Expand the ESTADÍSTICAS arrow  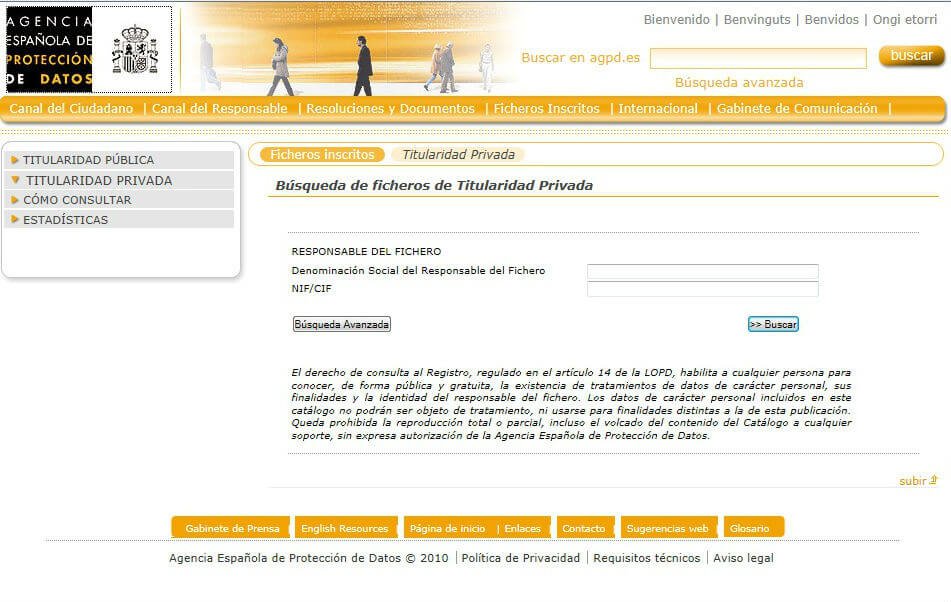click(x=15, y=219)
